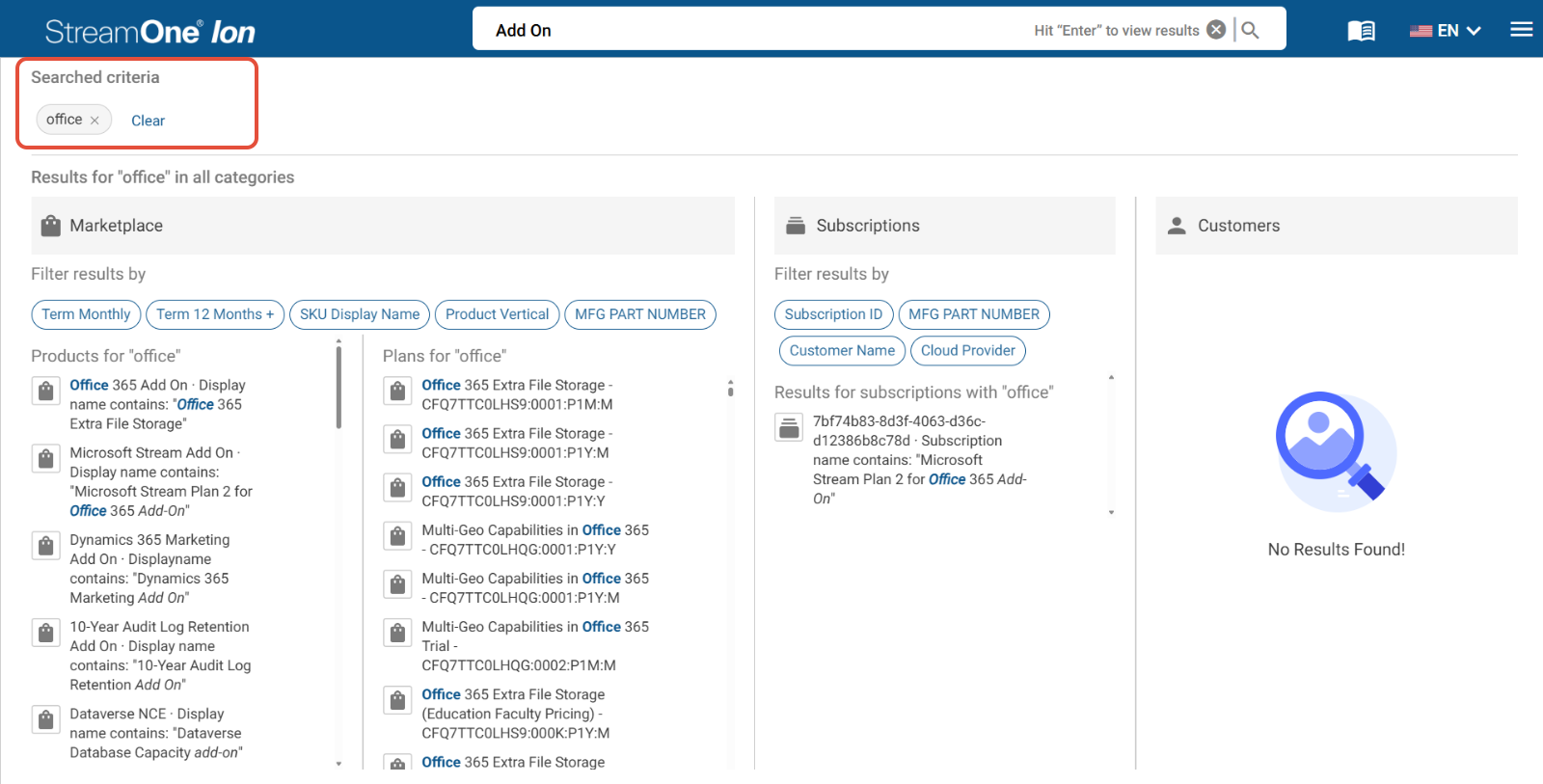
Task: Filter Marketplace by Term Monthly
Action: 86,314
